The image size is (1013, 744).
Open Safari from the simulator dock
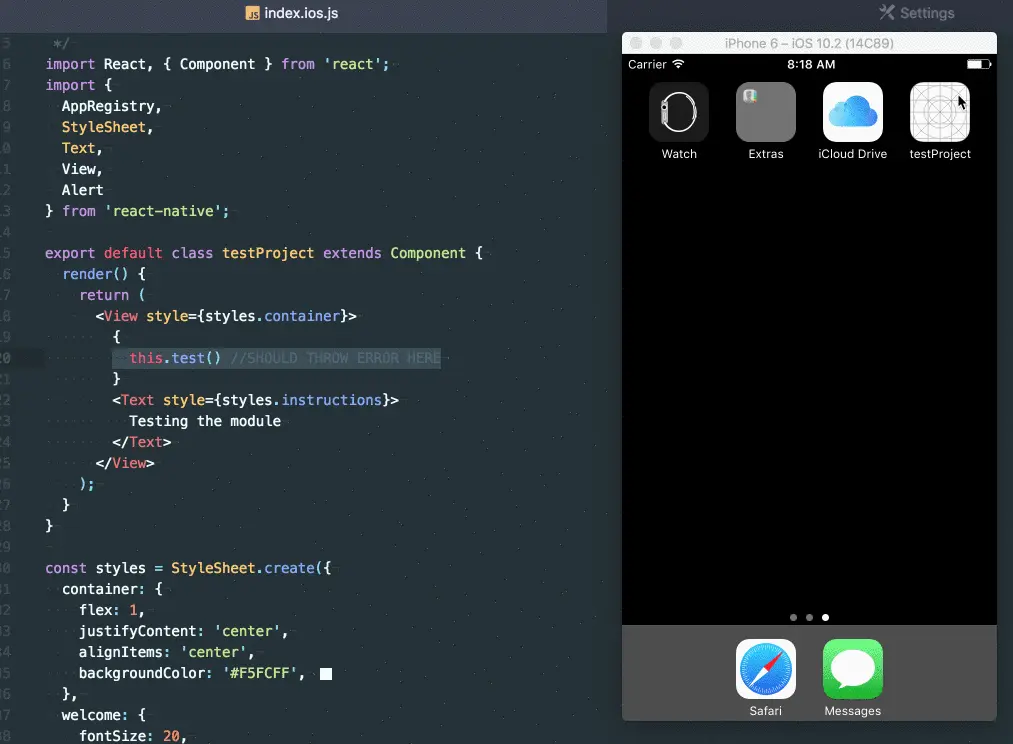[x=766, y=669]
